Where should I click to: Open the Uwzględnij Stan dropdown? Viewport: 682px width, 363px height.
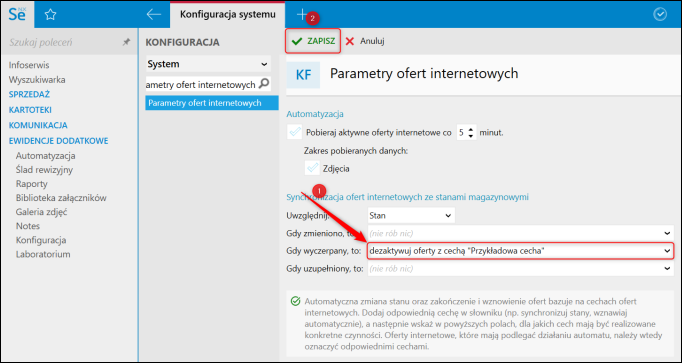(x=411, y=215)
